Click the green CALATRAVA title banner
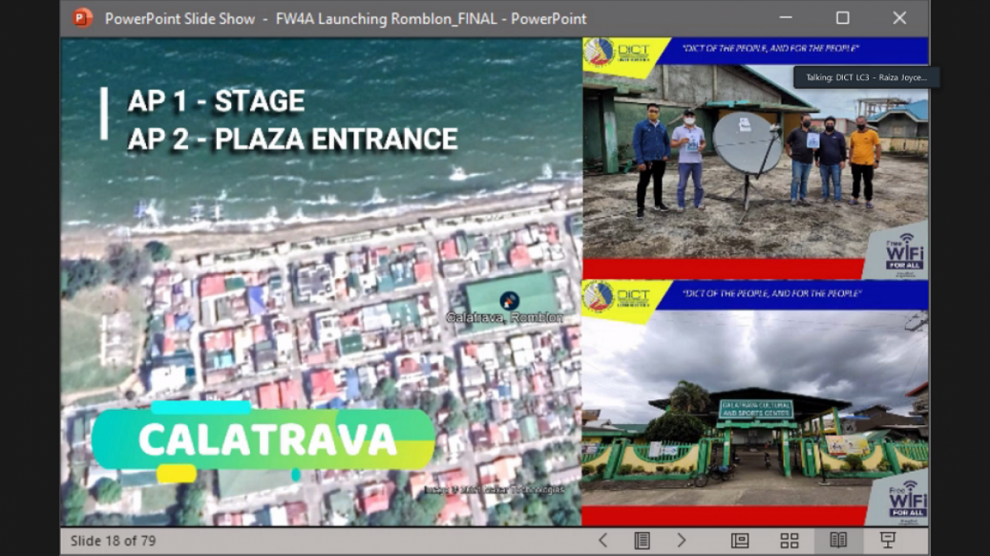The height and width of the screenshot is (556, 990). click(x=263, y=439)
